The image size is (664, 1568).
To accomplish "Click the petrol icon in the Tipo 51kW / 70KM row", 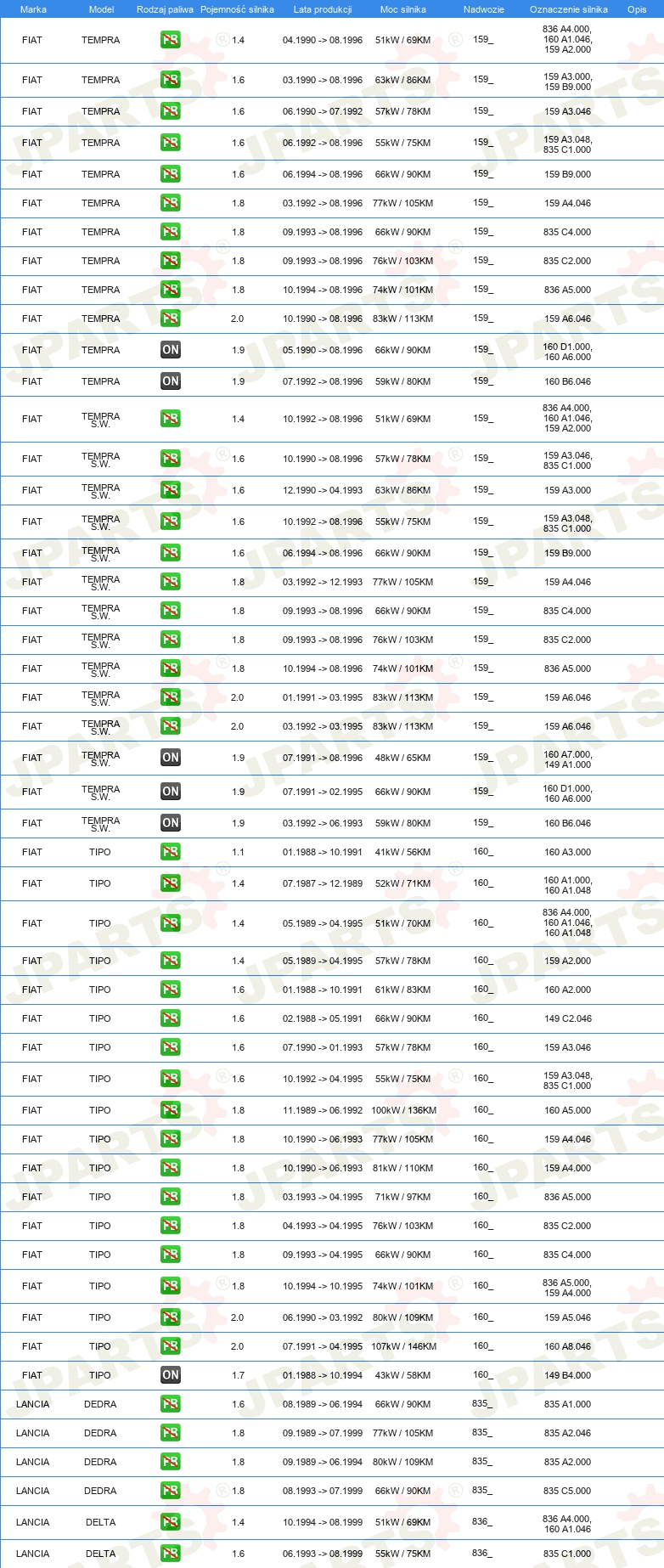I will click(171, 923).
